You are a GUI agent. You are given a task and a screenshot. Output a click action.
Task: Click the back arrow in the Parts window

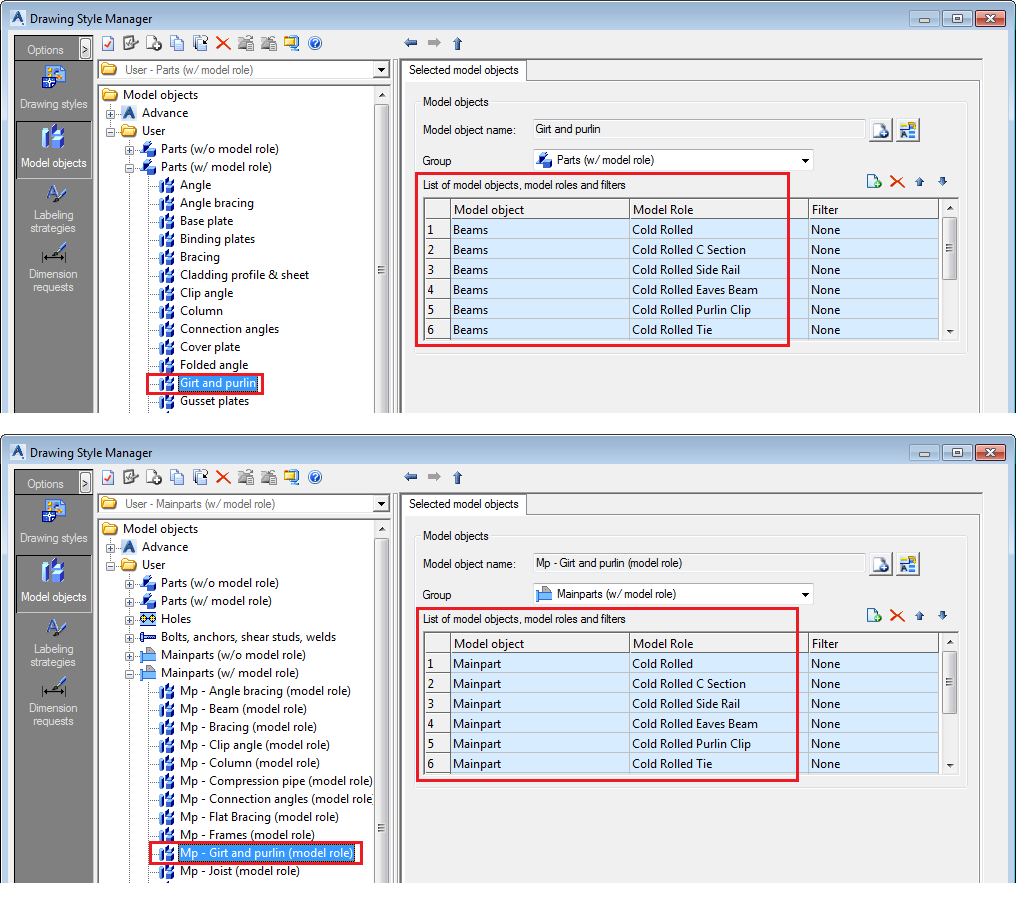[411, 43]
